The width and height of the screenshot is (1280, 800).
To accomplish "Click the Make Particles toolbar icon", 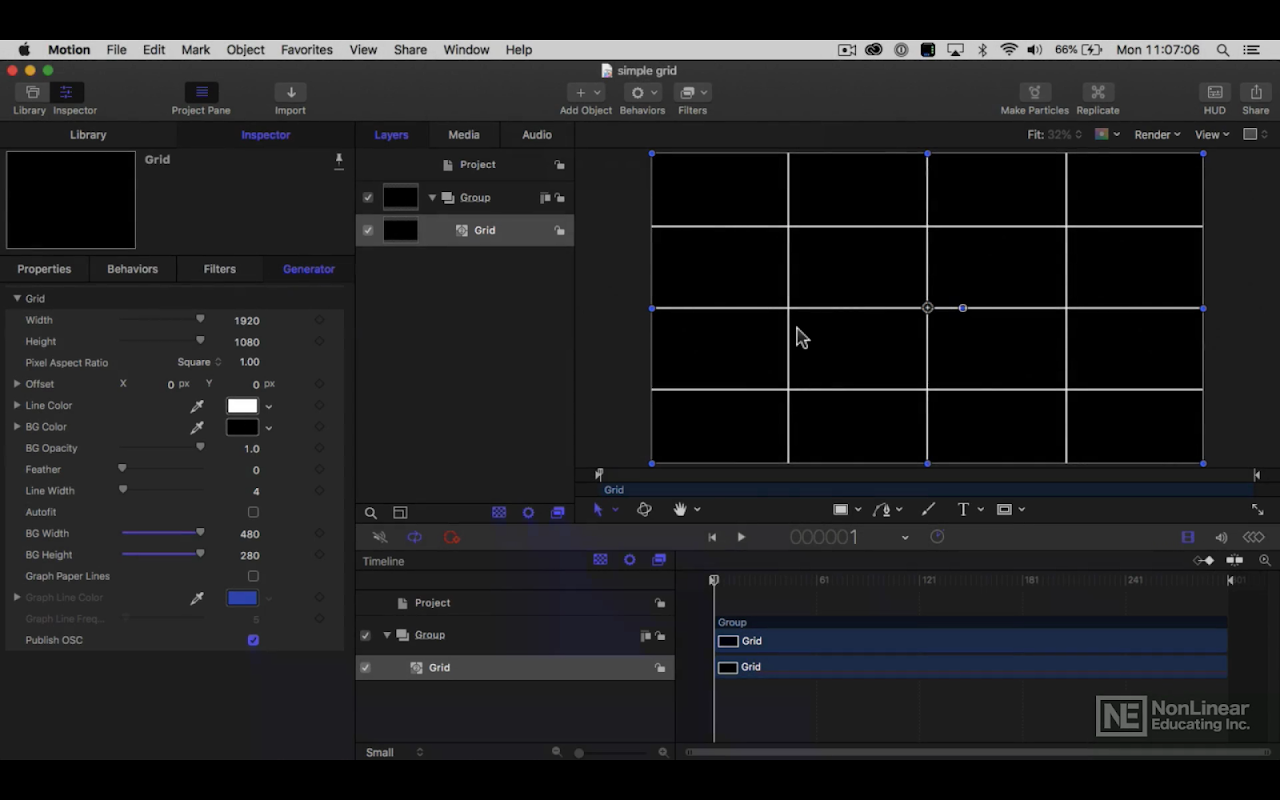I will [x=1034, y=93].
